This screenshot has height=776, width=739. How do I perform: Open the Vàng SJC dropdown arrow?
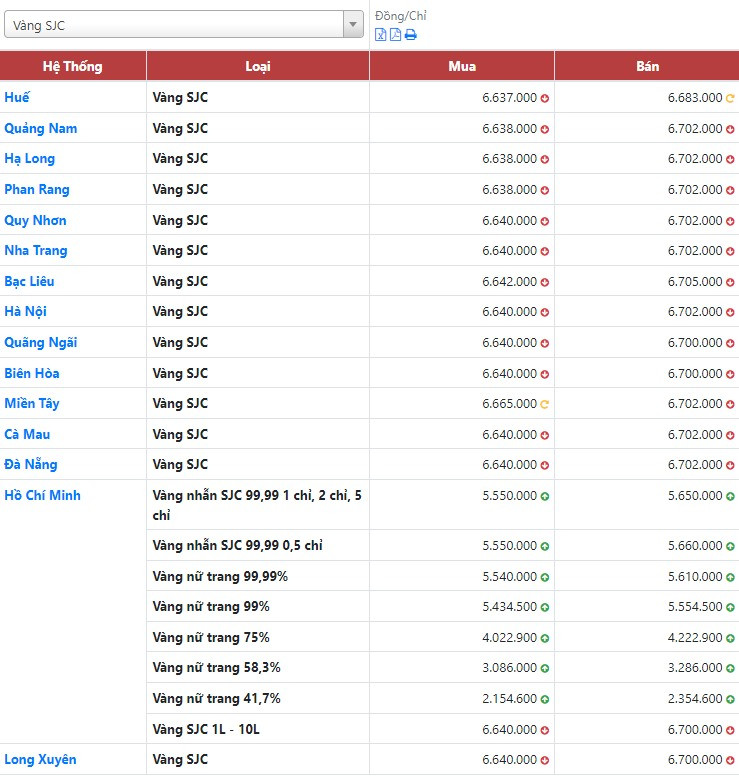[353, 24]
